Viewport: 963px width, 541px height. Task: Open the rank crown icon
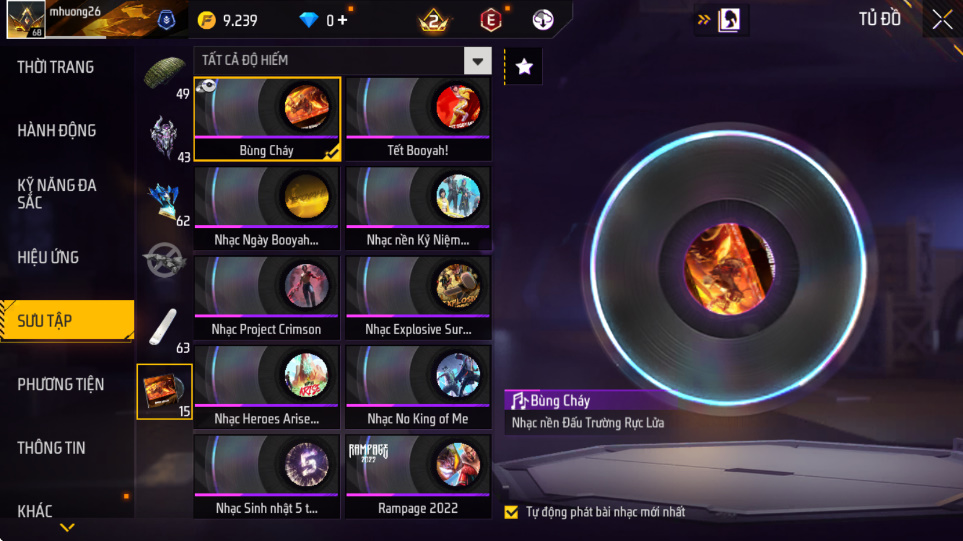click(434, 20)
